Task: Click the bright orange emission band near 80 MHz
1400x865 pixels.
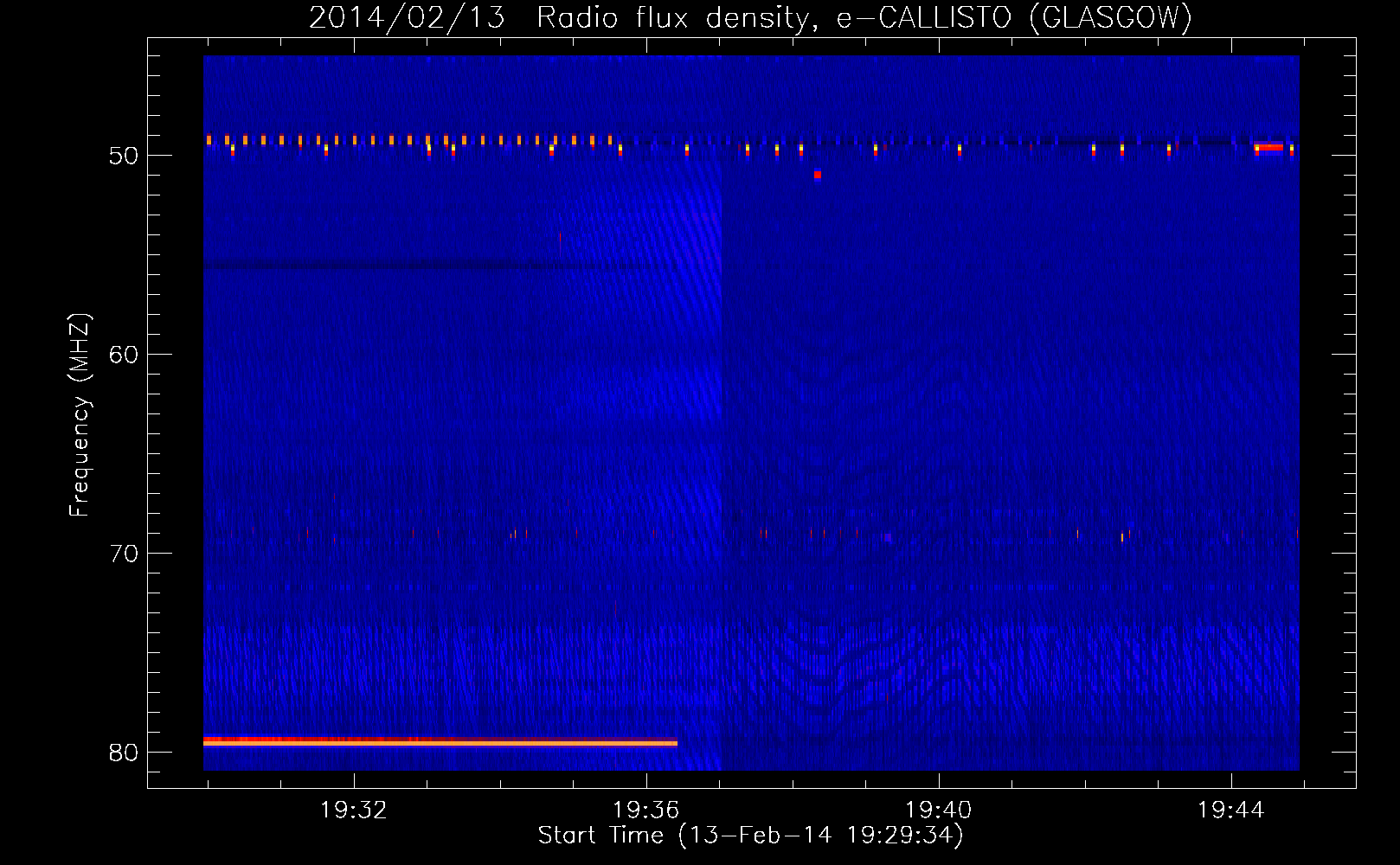Action: [x=440, y=741]
